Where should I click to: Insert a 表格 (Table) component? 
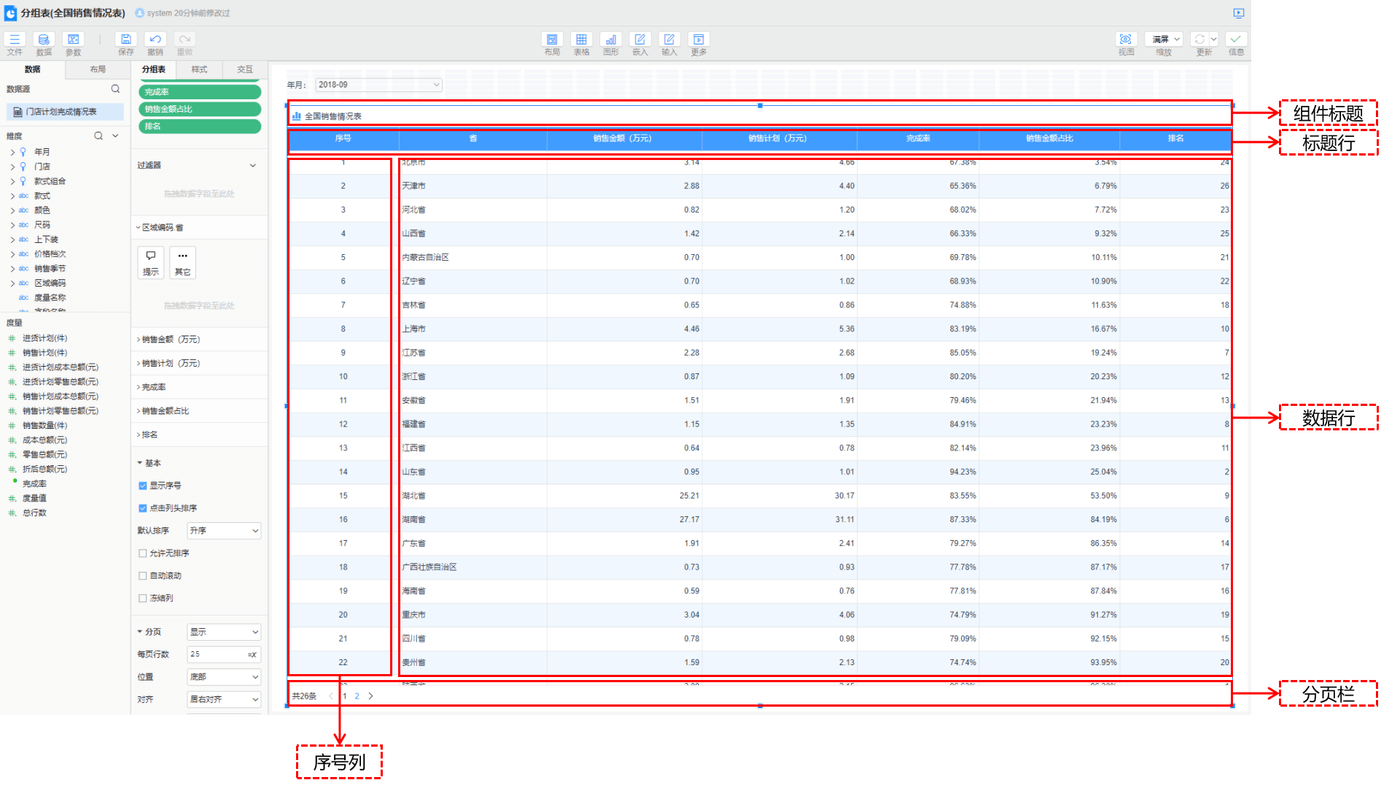click(581, 40)
